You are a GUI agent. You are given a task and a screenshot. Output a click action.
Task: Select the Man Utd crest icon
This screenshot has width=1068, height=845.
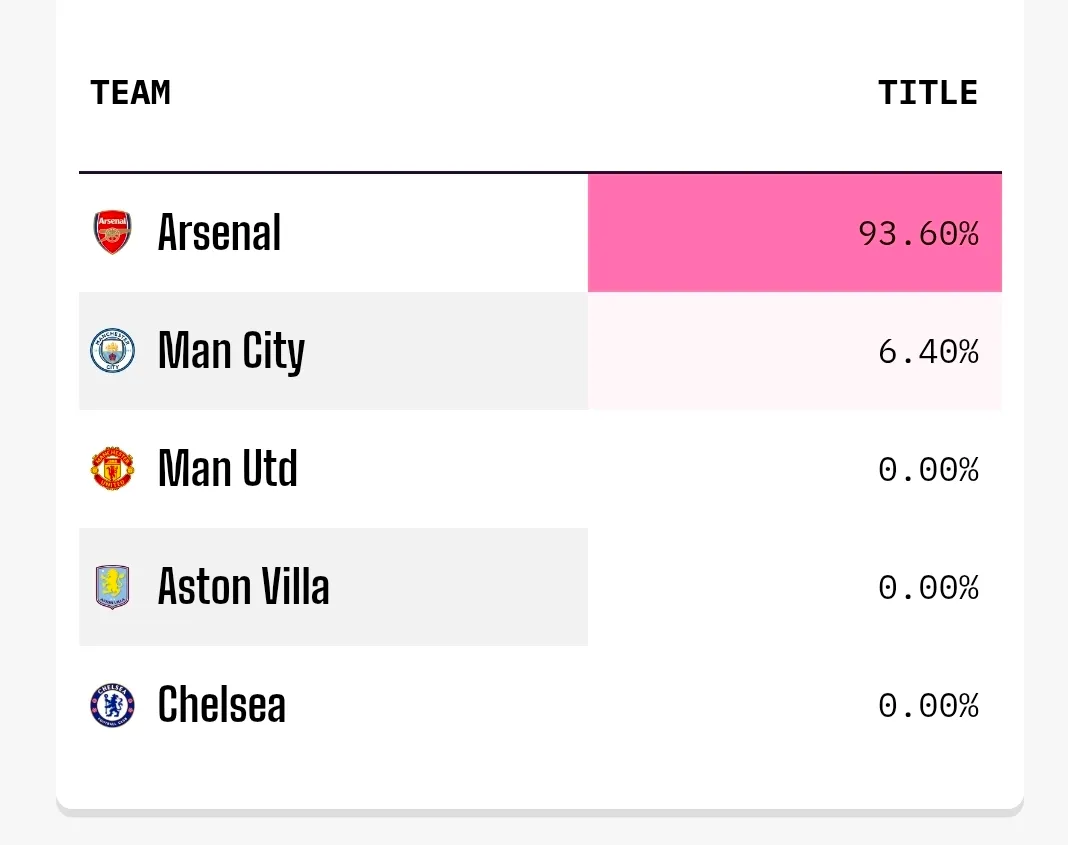[x=112, y=469]
